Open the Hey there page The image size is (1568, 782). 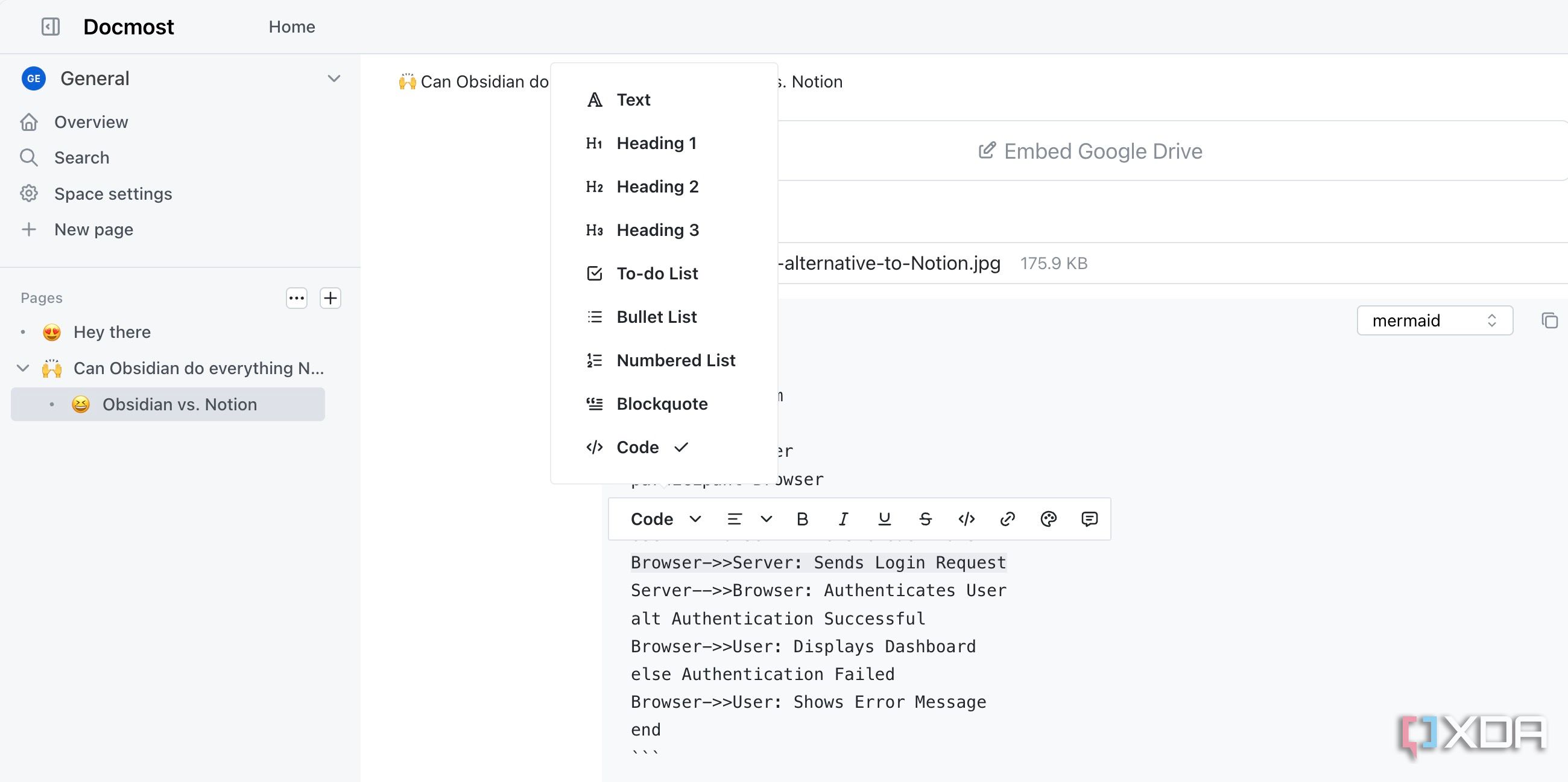[112, 332]
